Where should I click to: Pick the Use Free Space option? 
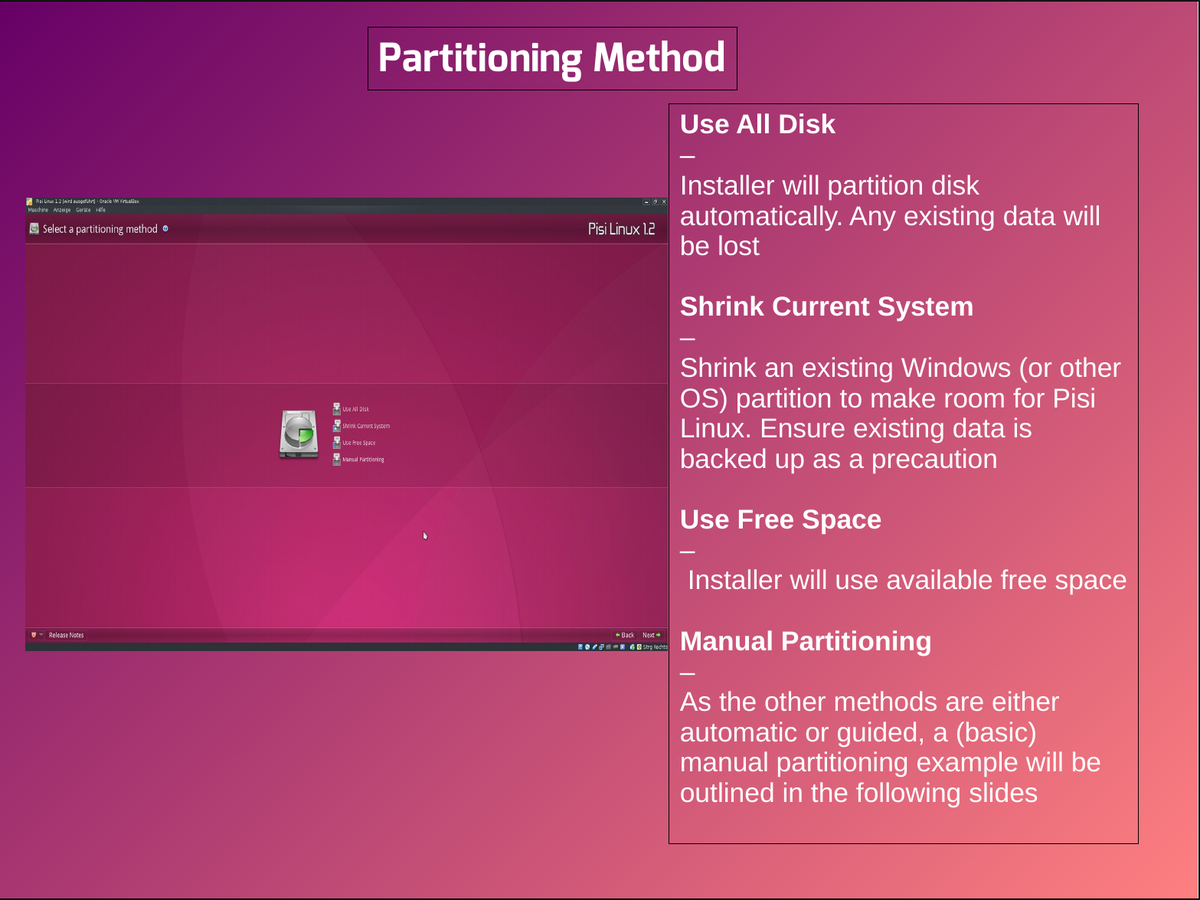[x=359, y=442]
